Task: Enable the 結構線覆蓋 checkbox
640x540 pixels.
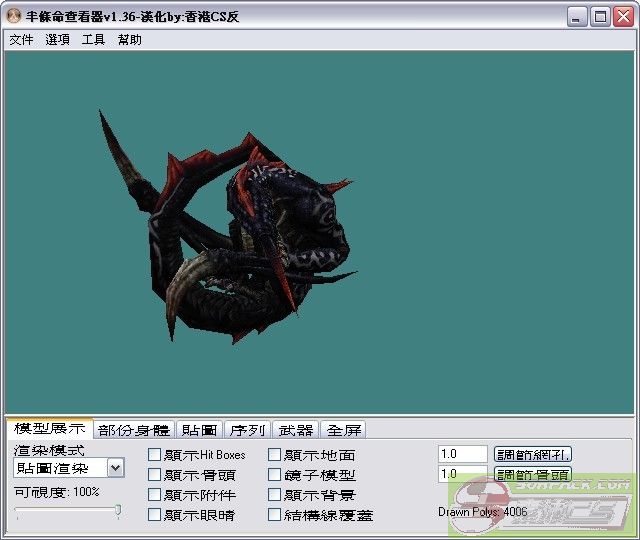Action: point(274,514)
